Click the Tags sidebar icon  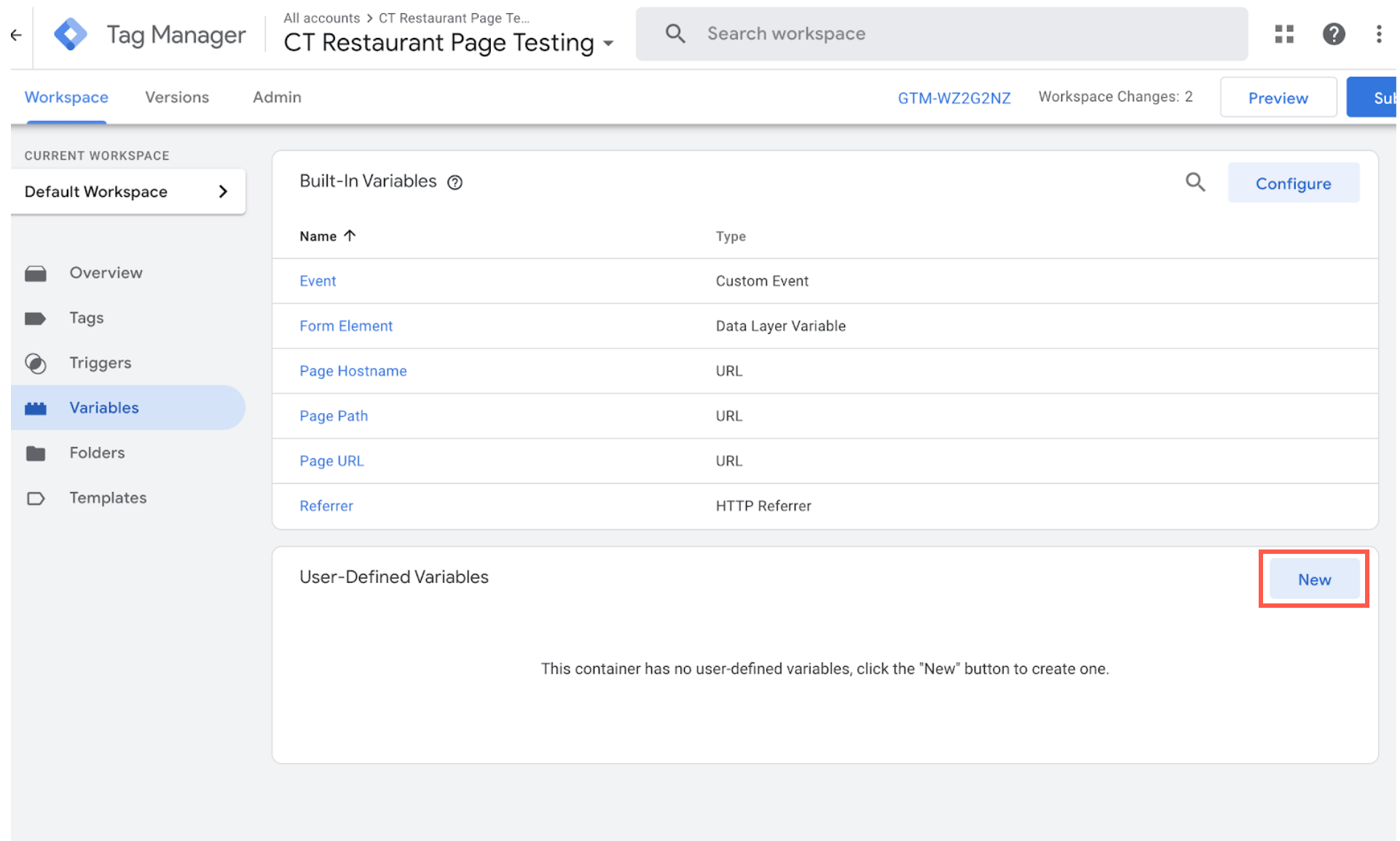pos(36,318)
